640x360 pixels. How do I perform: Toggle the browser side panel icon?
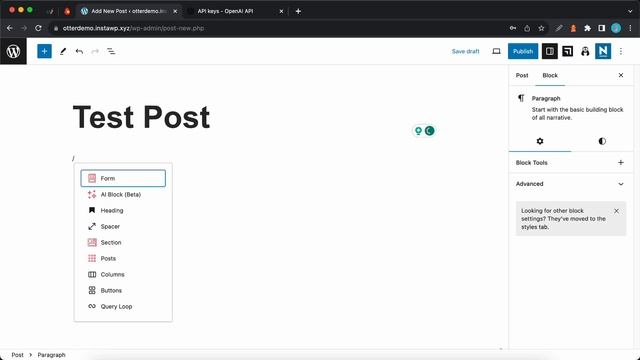click(602, 28)
